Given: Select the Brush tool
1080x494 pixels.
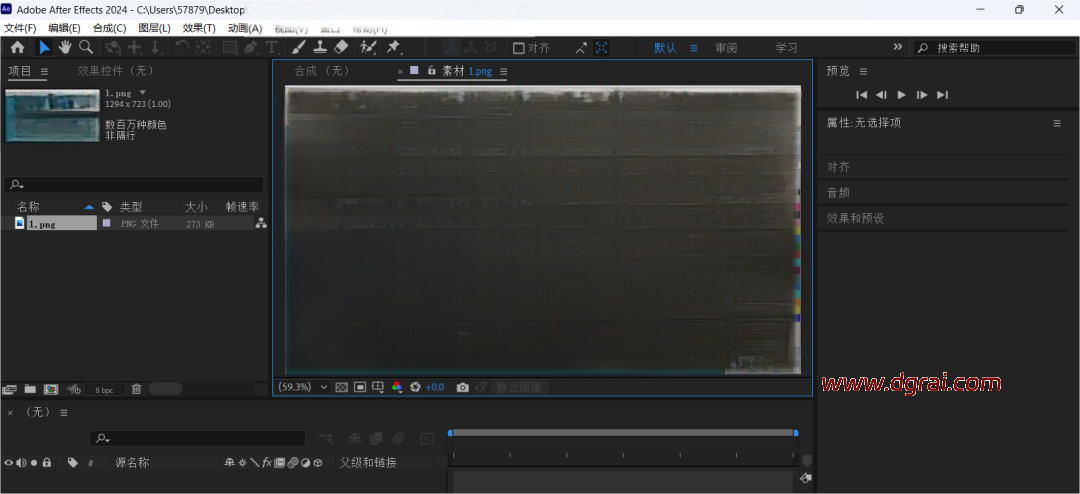Looking at the screenshot, I should click(299, 47).
